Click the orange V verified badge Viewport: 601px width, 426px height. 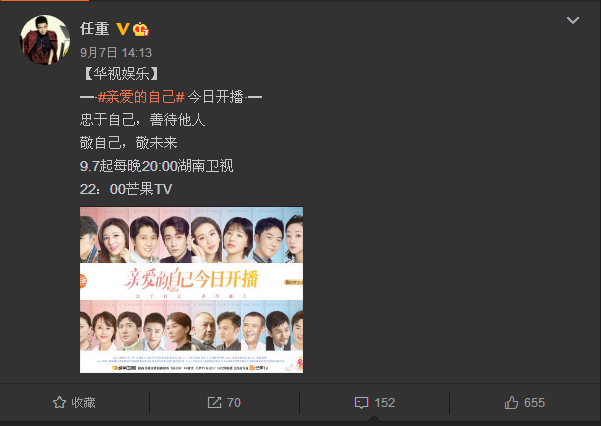pos(122,29)
